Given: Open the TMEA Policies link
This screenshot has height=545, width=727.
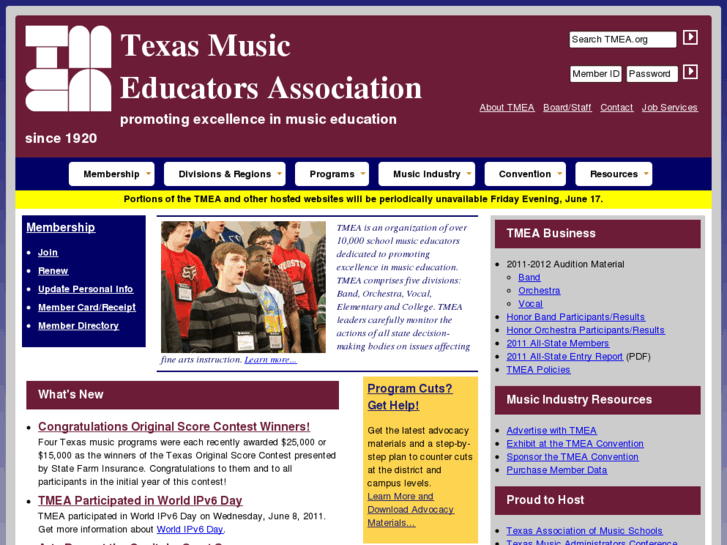Looking at the screenshot, I should click(x=538, y=370).
